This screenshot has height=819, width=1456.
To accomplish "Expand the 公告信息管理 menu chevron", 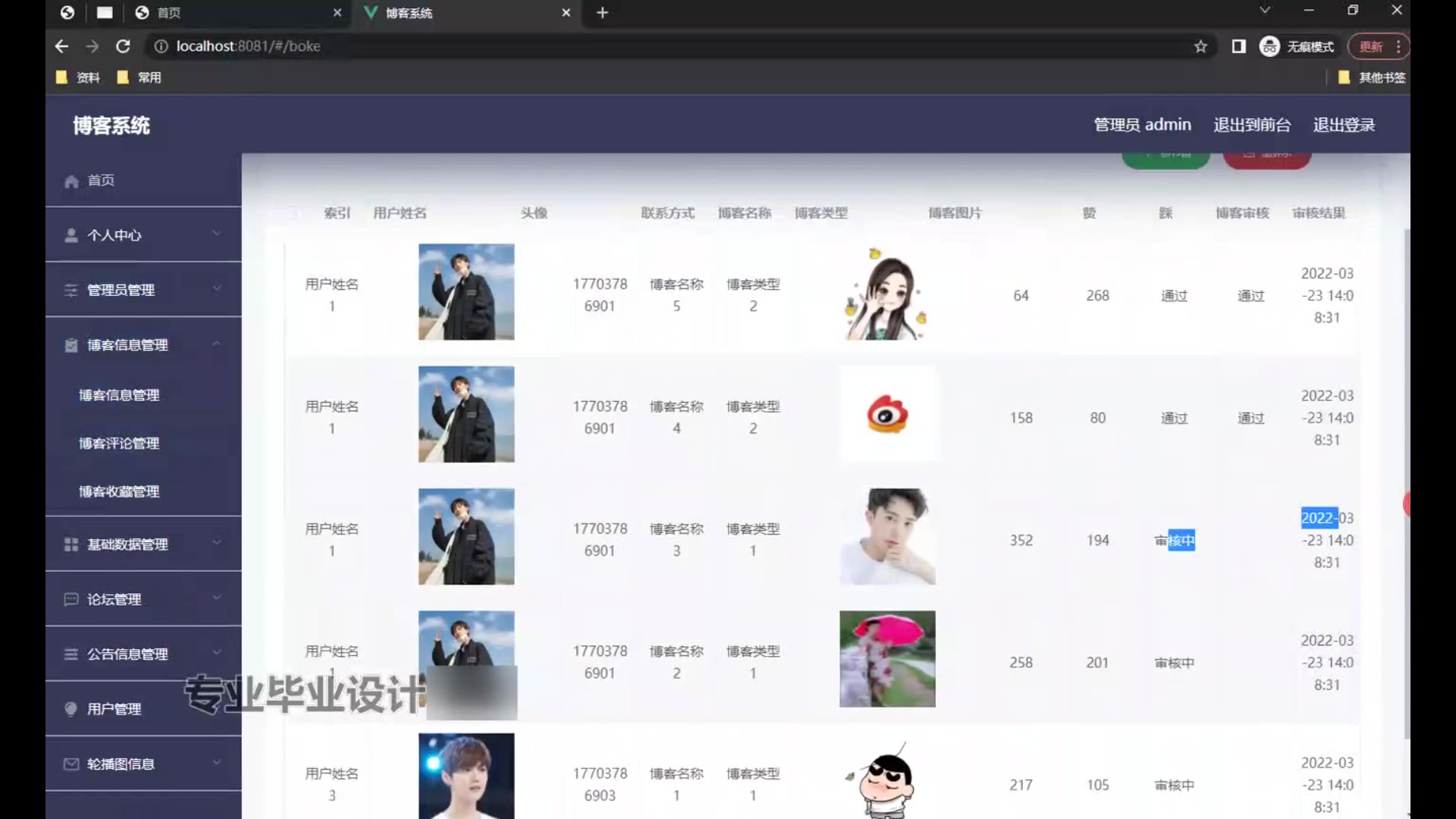I will (x=217, y=652).
